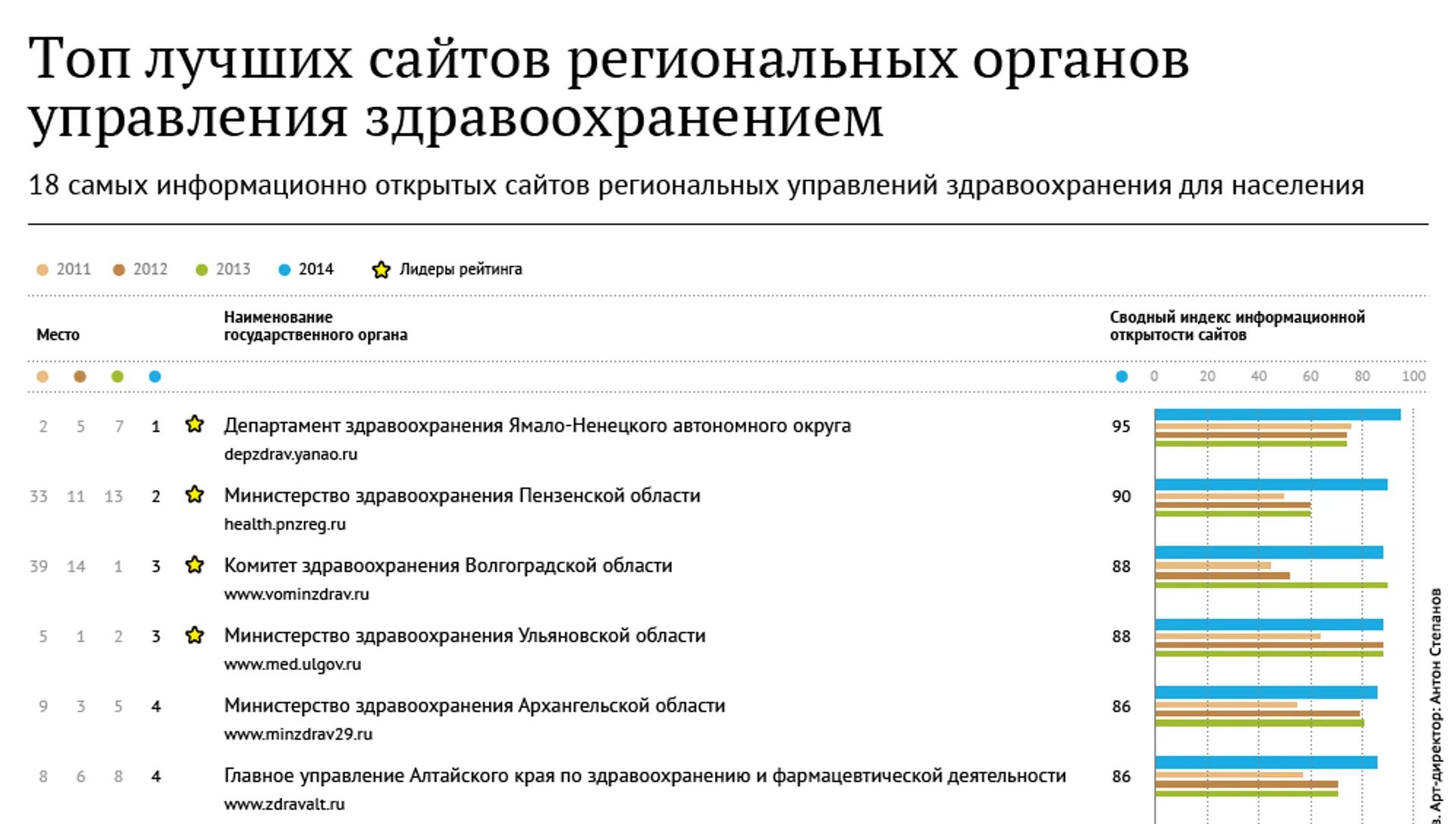Image resolution: width=1456 pixels, height=824 pixels.
Task: Click the 2014 blue dot under Место
Action: point(155,376)
